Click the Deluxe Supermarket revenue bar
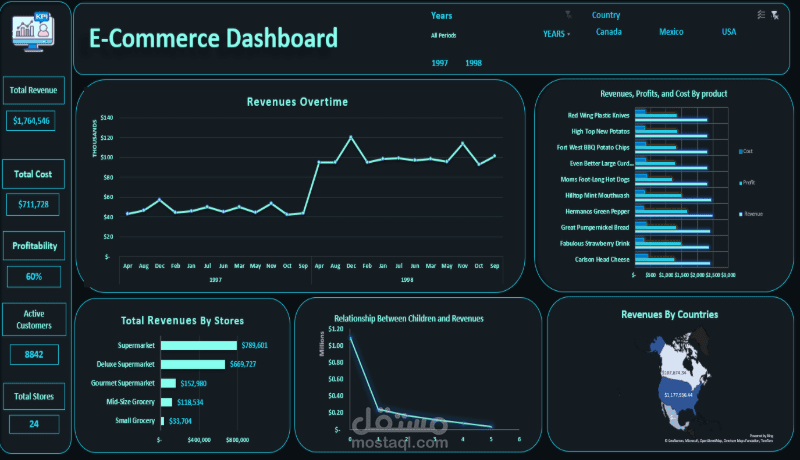Screen dimensions: 800x460 point(193,364)
